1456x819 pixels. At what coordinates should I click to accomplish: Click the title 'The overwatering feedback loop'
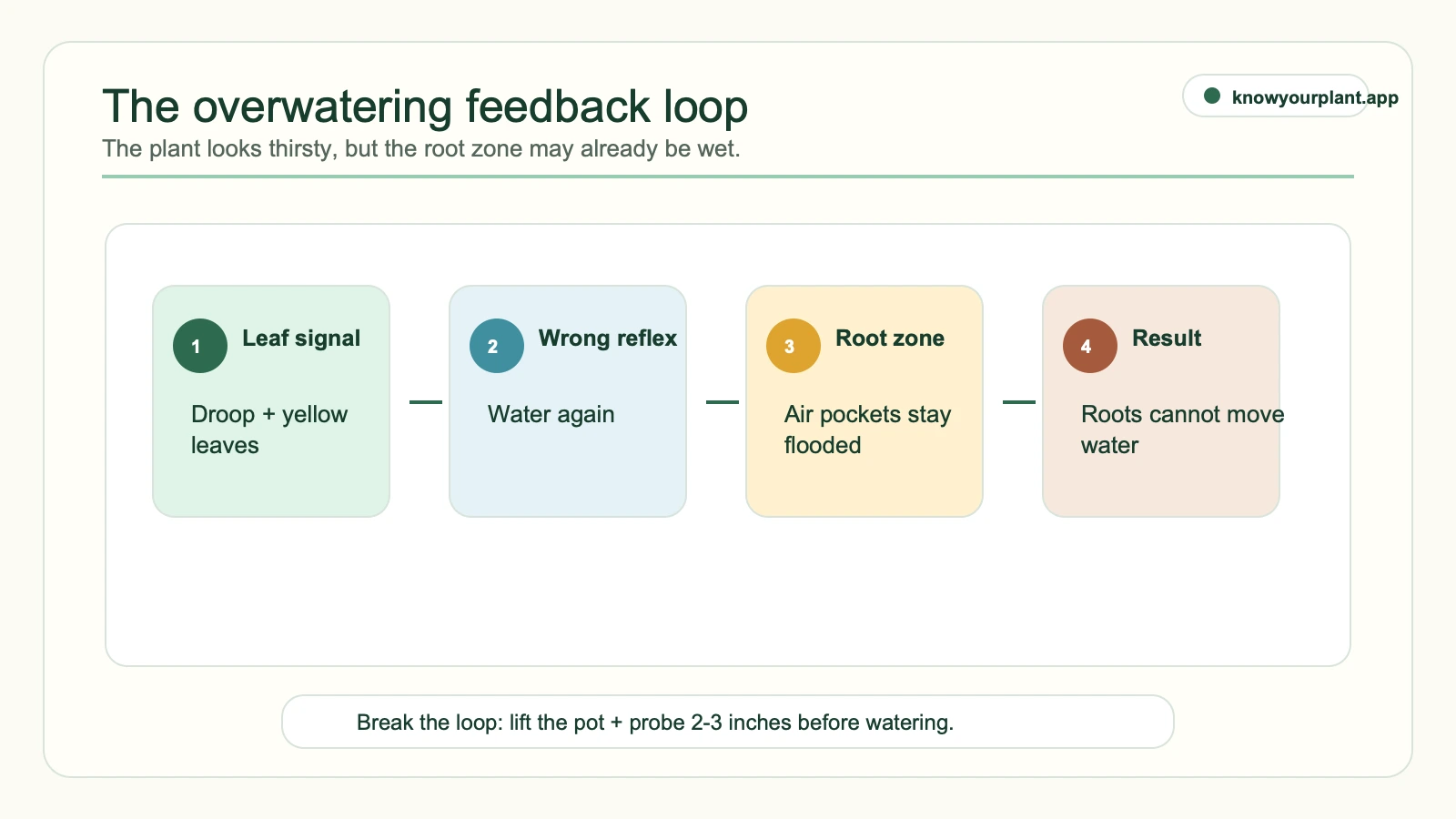[x=425, y=106]
